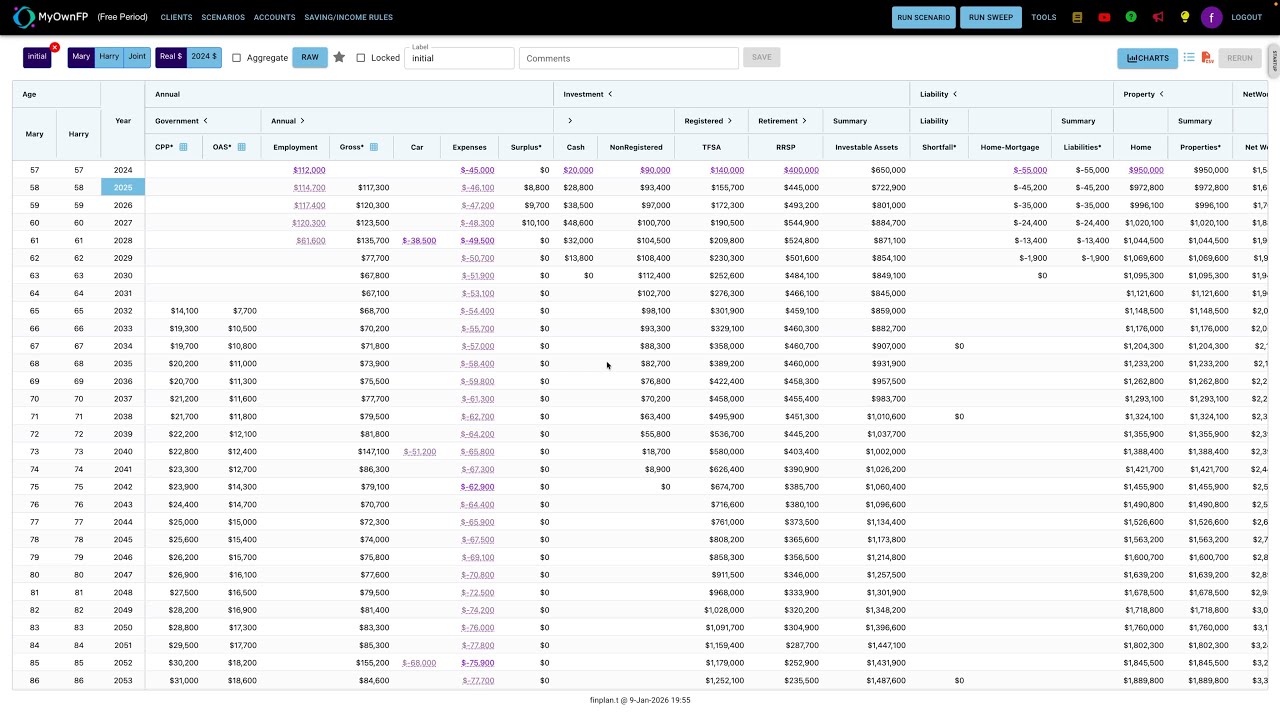The image size is (1280, 720).
Task: Click the MyOwnFP logo icon
Action: [x=24, y=17]
